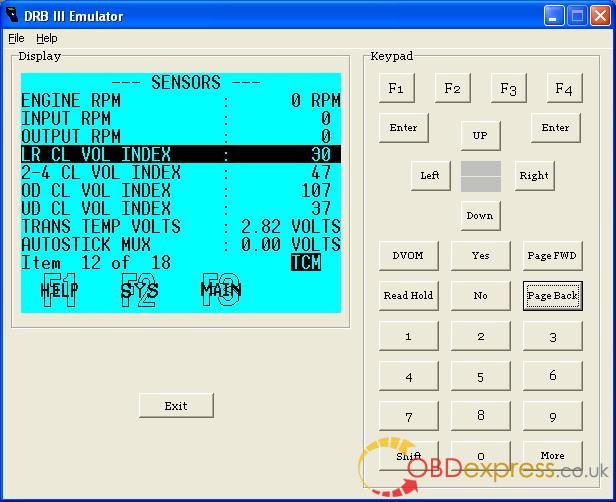Click the Down arrow button
This screenshot has height=502, width=616.
pos(480,216)
